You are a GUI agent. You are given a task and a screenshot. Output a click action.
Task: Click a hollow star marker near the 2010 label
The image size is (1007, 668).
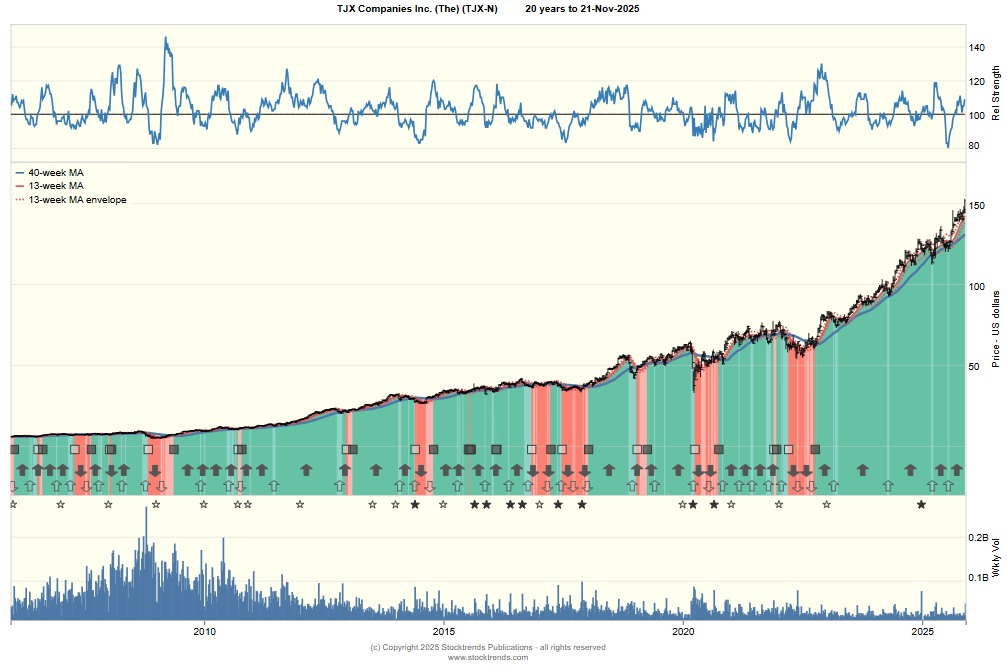tap(205, 504)
